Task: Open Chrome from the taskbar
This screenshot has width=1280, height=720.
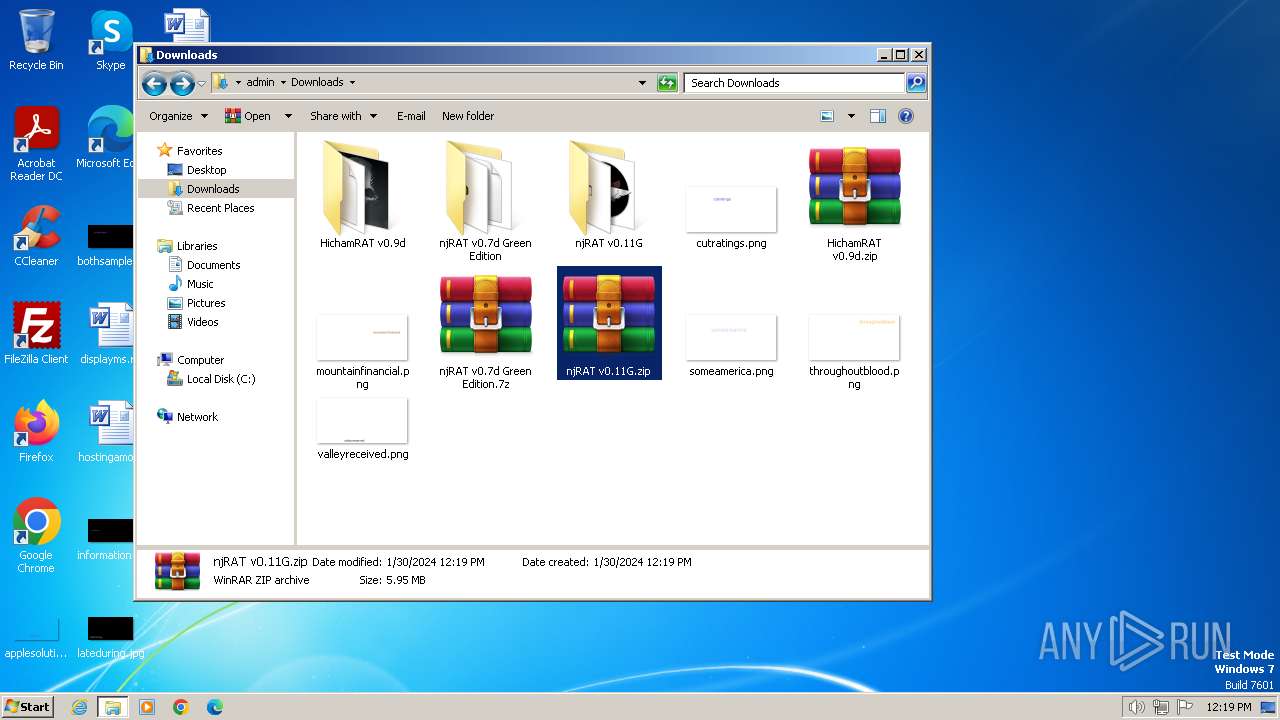Action: (181, 707)
